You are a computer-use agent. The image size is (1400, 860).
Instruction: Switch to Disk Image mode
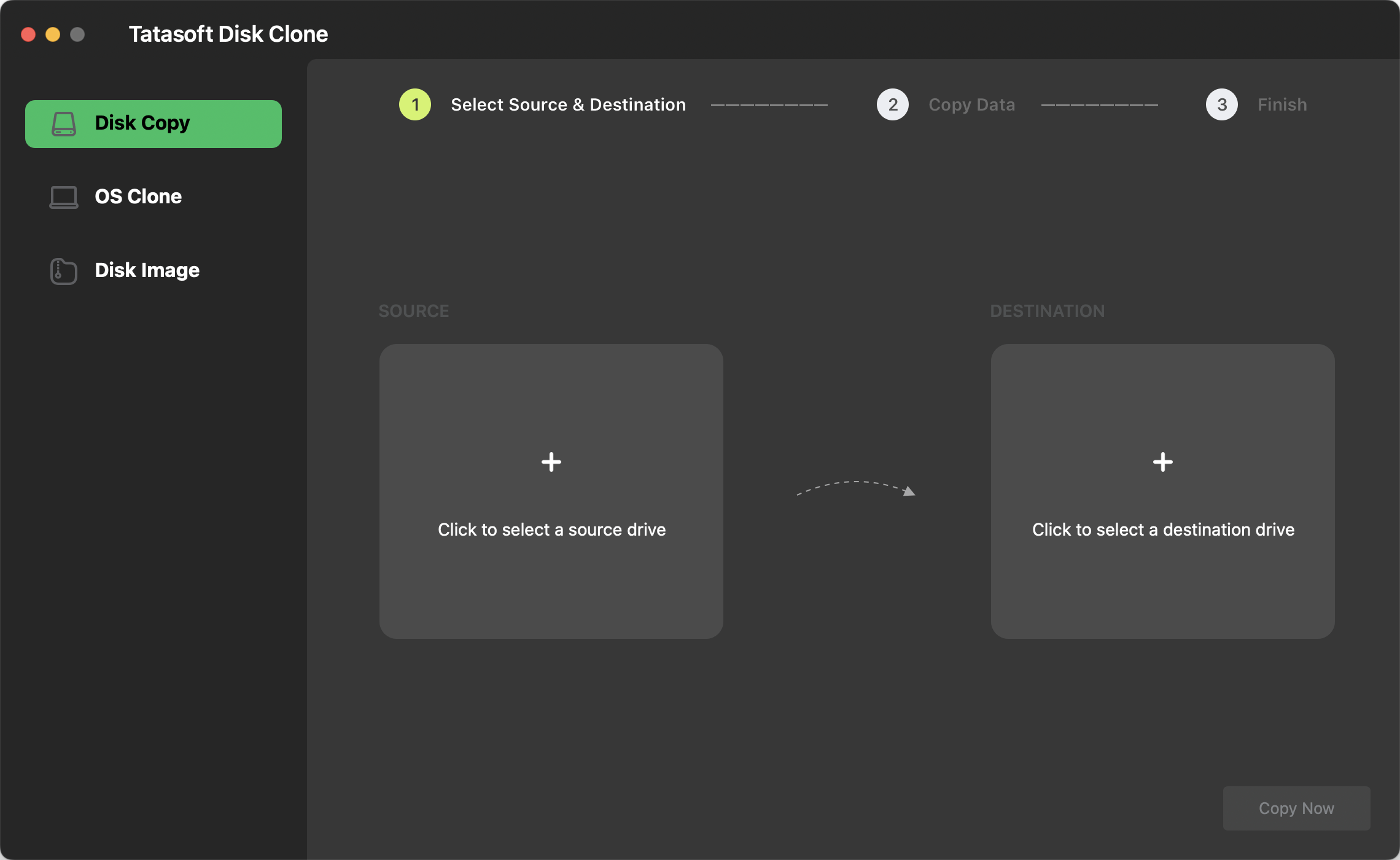(147, 270)
